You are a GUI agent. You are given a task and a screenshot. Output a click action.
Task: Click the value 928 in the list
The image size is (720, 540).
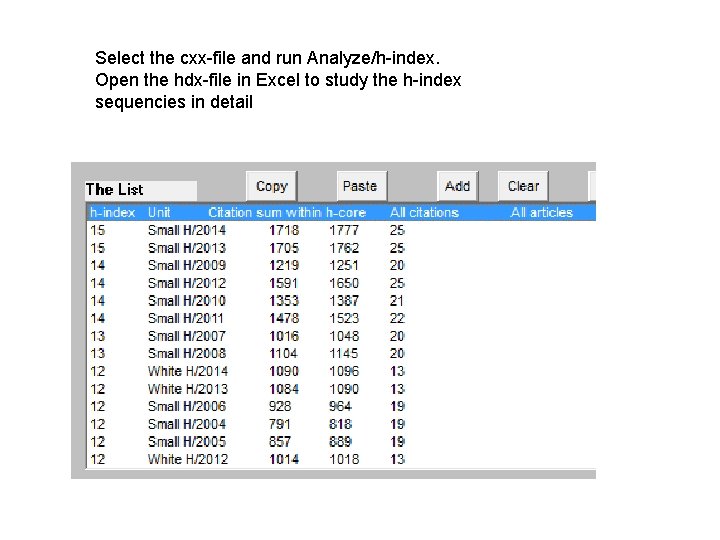point(280,406)
